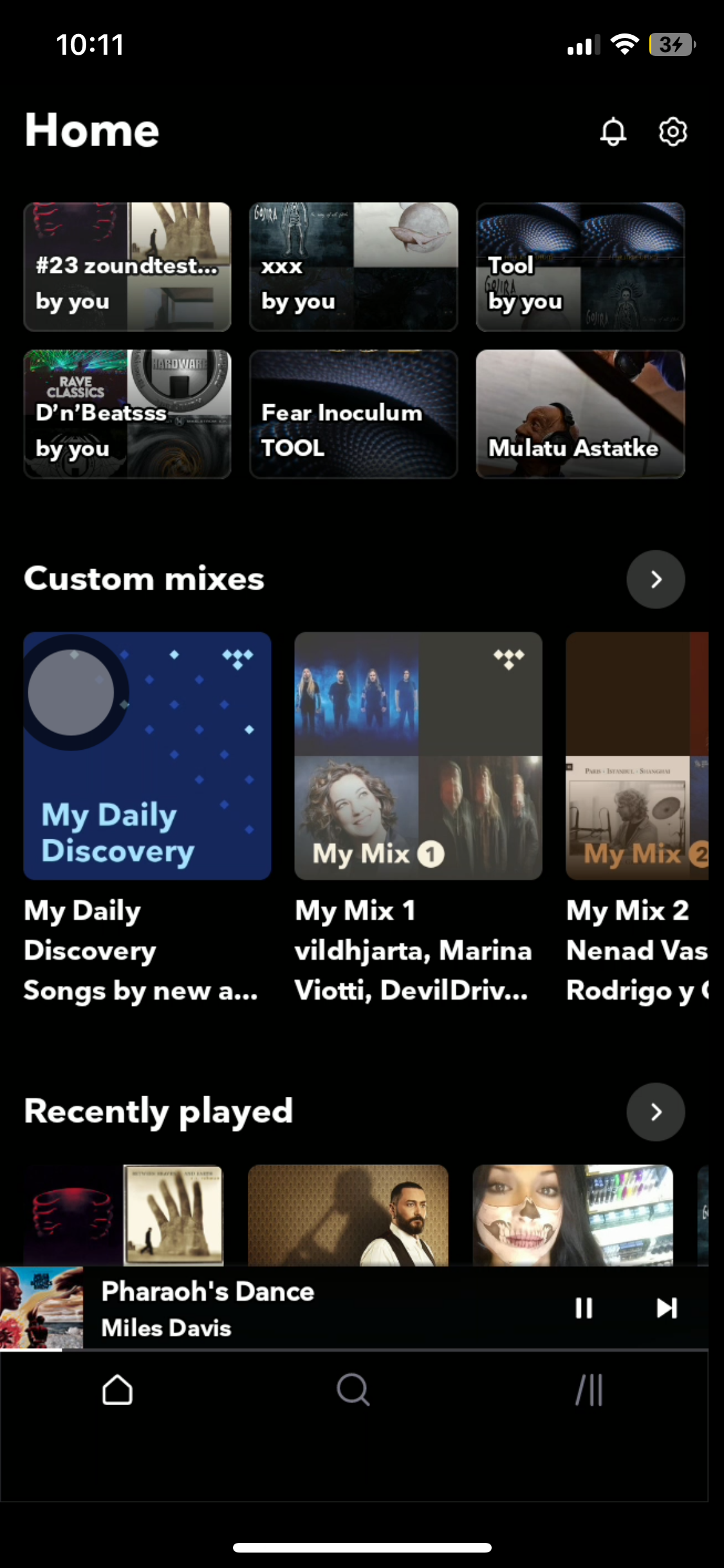Open My Daily Discovery mix cover
The height and width of the screenshot is (1568, 724).
[147, 756]
